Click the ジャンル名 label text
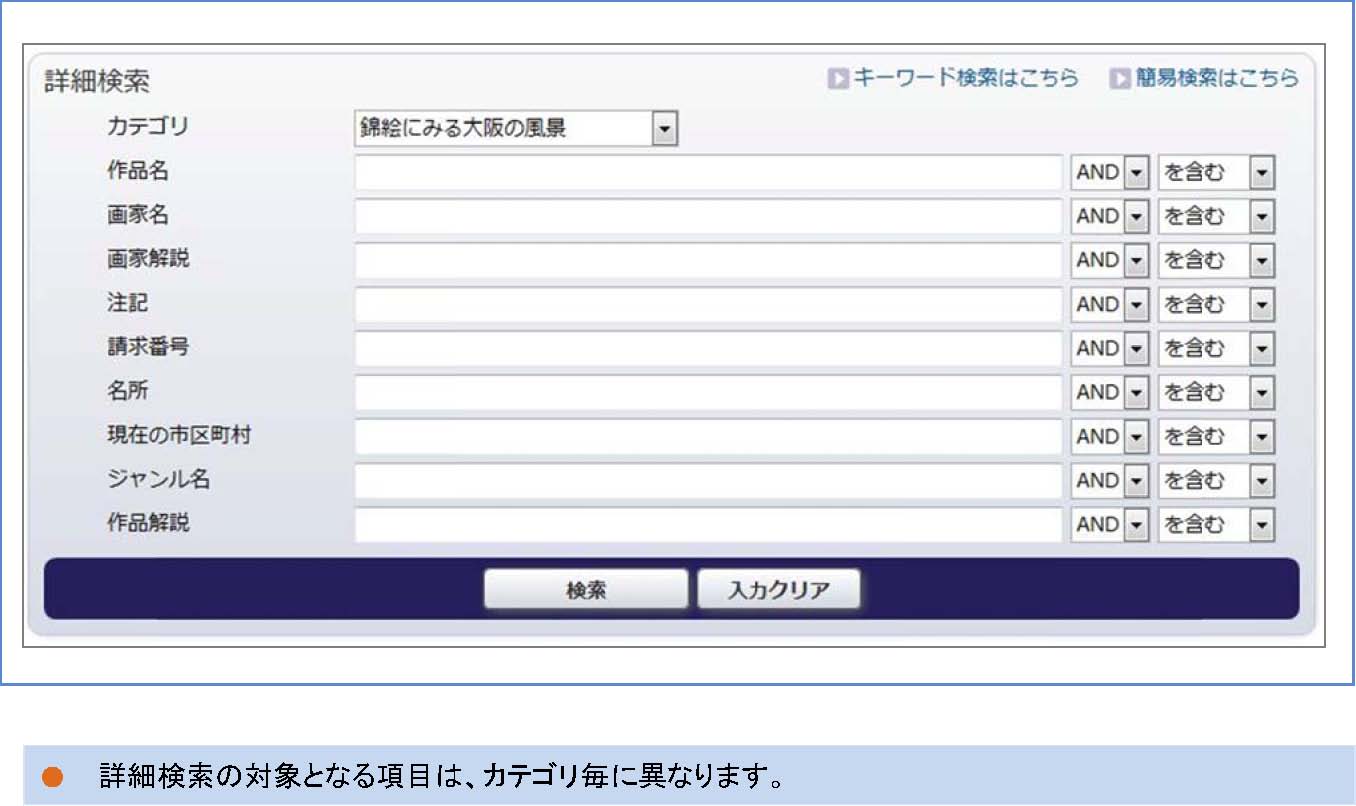1356x806 pixels. click(x=159, y=479)
